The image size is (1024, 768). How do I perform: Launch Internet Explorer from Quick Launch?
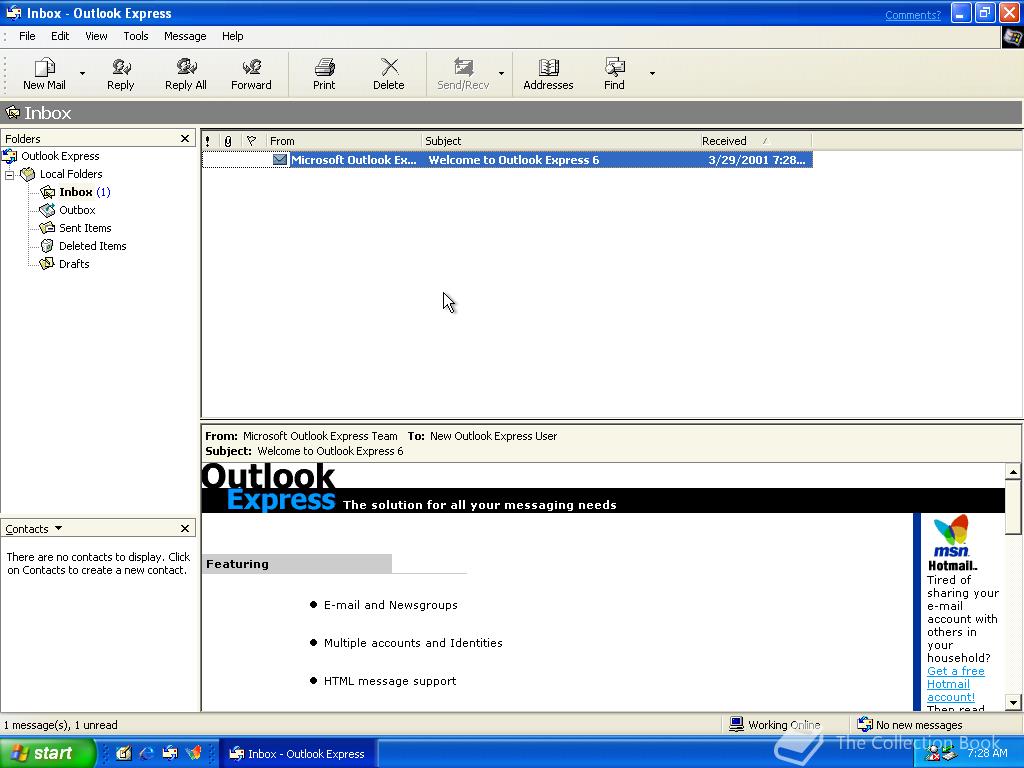147,754
